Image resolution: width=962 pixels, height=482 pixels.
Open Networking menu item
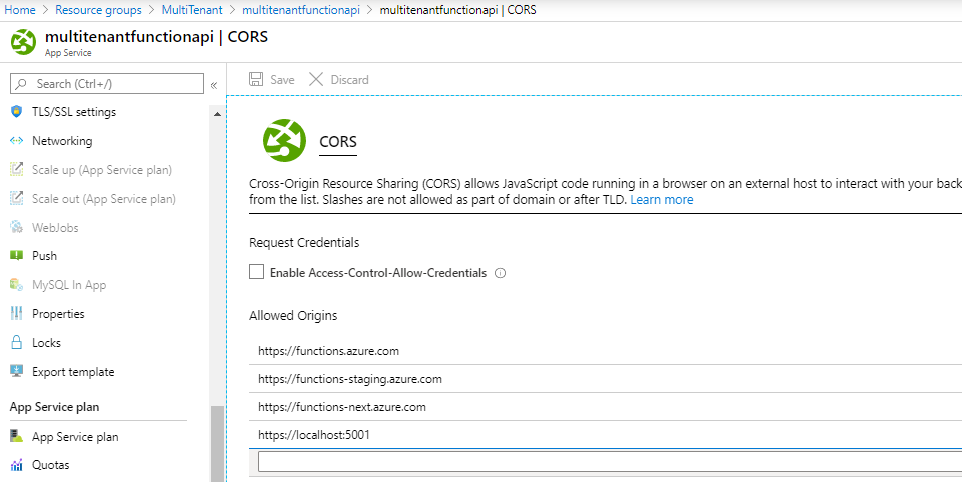coord(62,140)
